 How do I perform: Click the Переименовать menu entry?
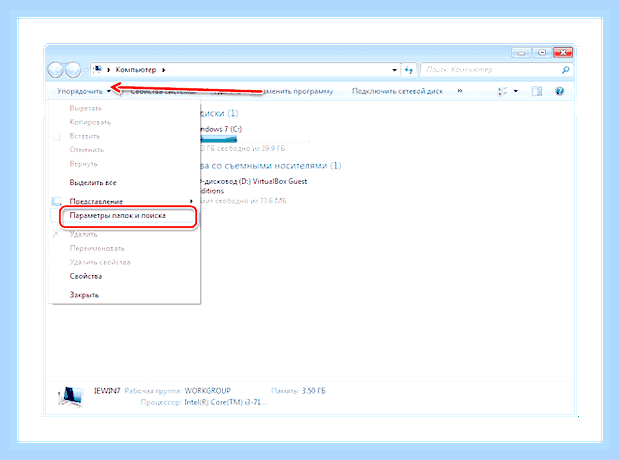[x=97, y=248]
